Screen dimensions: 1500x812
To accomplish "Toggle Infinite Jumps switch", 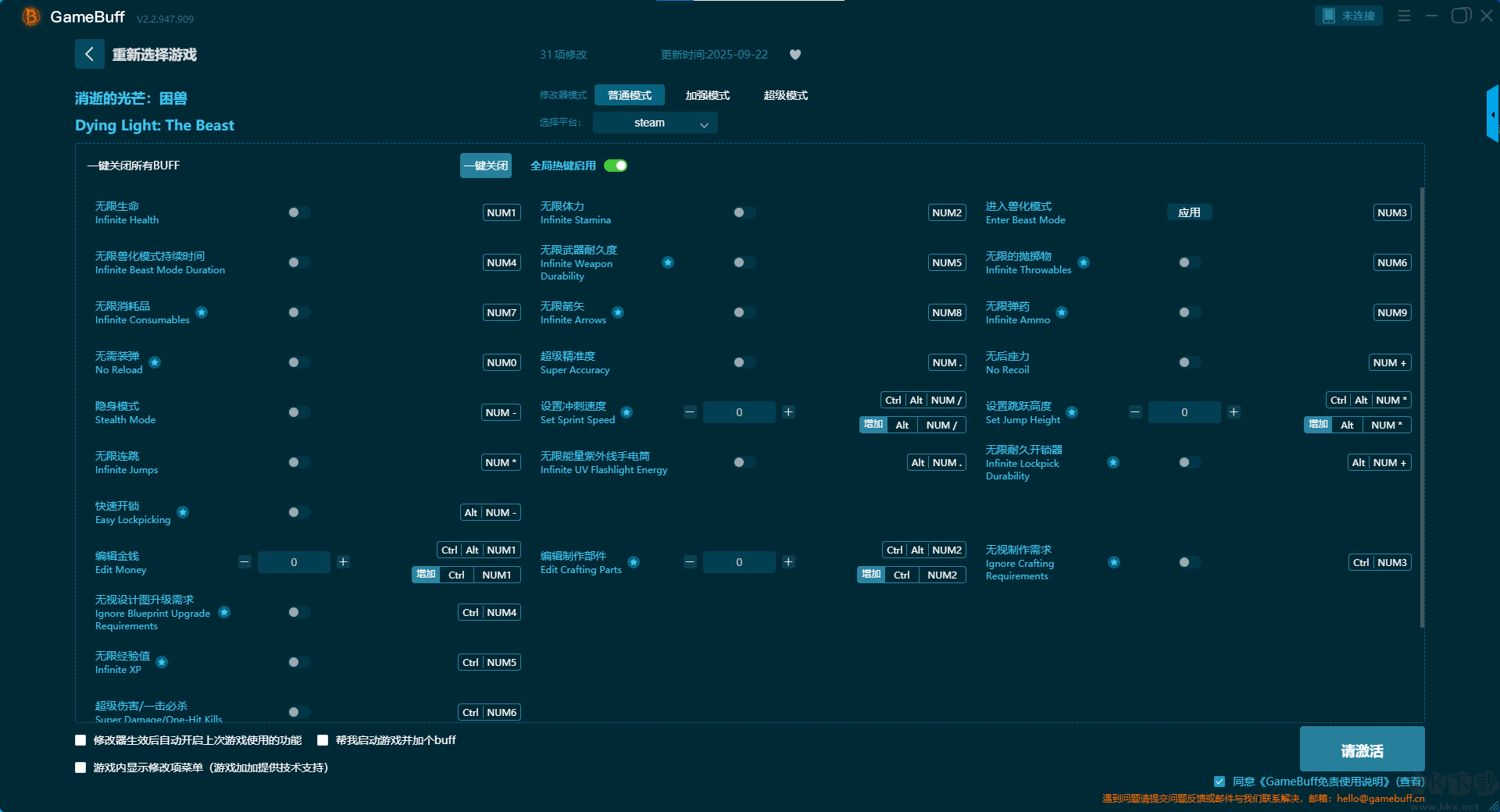I will (x=298, y=462).
